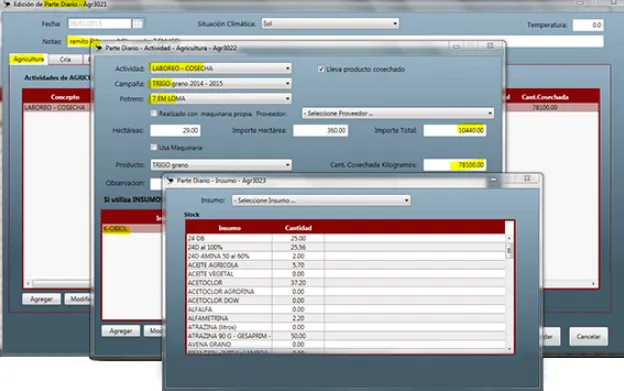Image resolution: width=624 pixels, height=391 pixels.
Task: Click the Cant.Cosechada column header
Action: (x=545, y=97)
